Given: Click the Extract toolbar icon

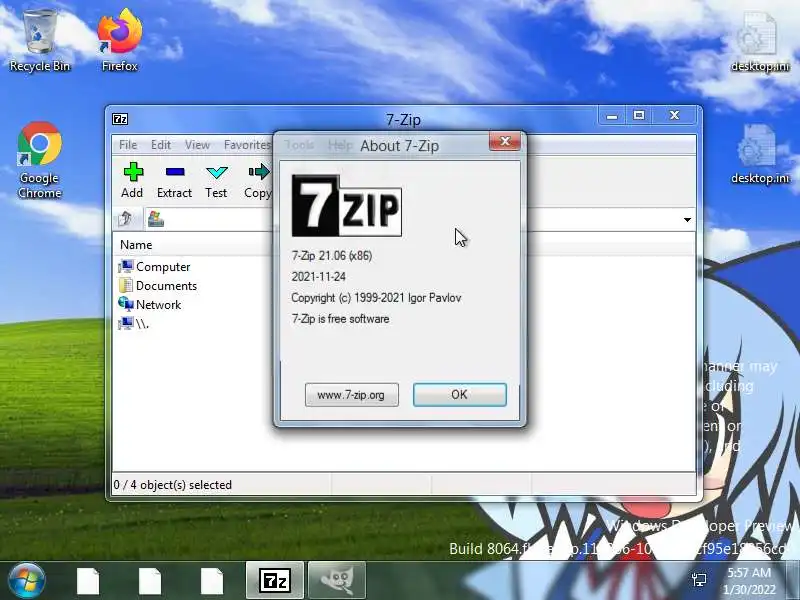Looking at the screenshot, I should pos(174,172).
